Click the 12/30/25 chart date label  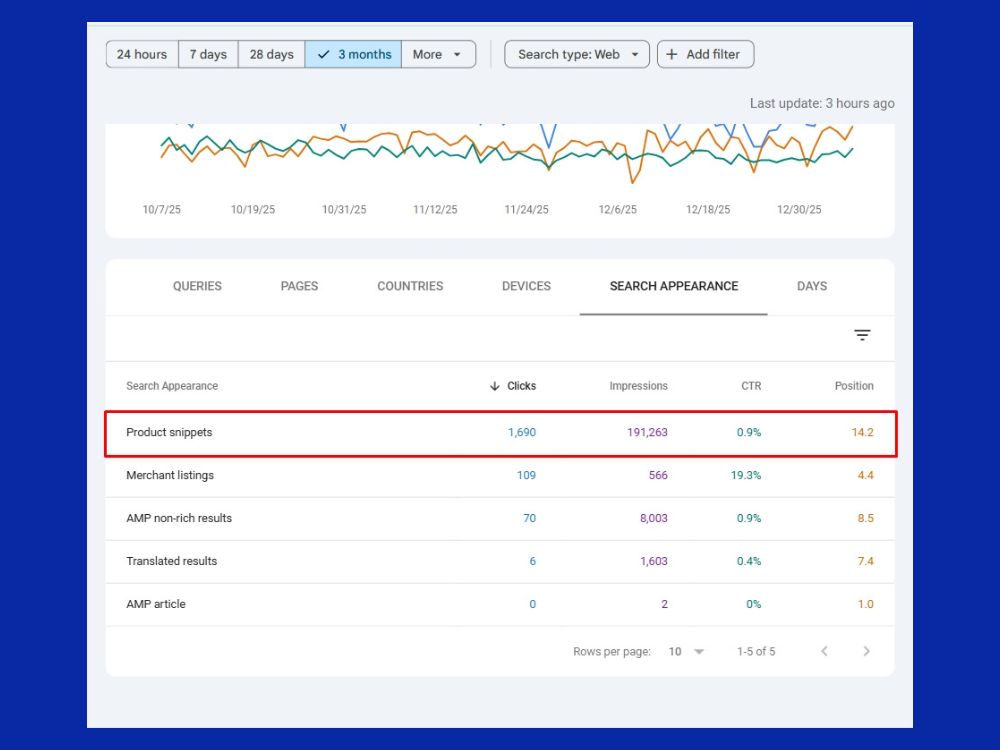pyautogui.click(x=799, y=209)
